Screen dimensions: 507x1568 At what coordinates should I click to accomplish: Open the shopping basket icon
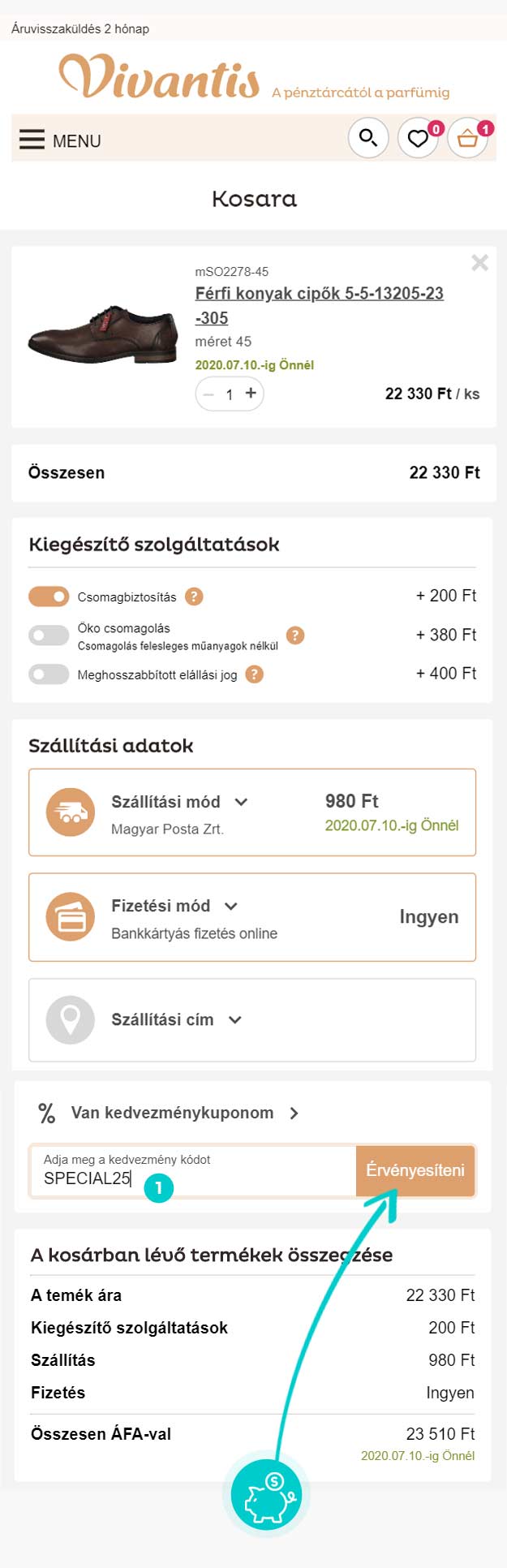(468, 138)
